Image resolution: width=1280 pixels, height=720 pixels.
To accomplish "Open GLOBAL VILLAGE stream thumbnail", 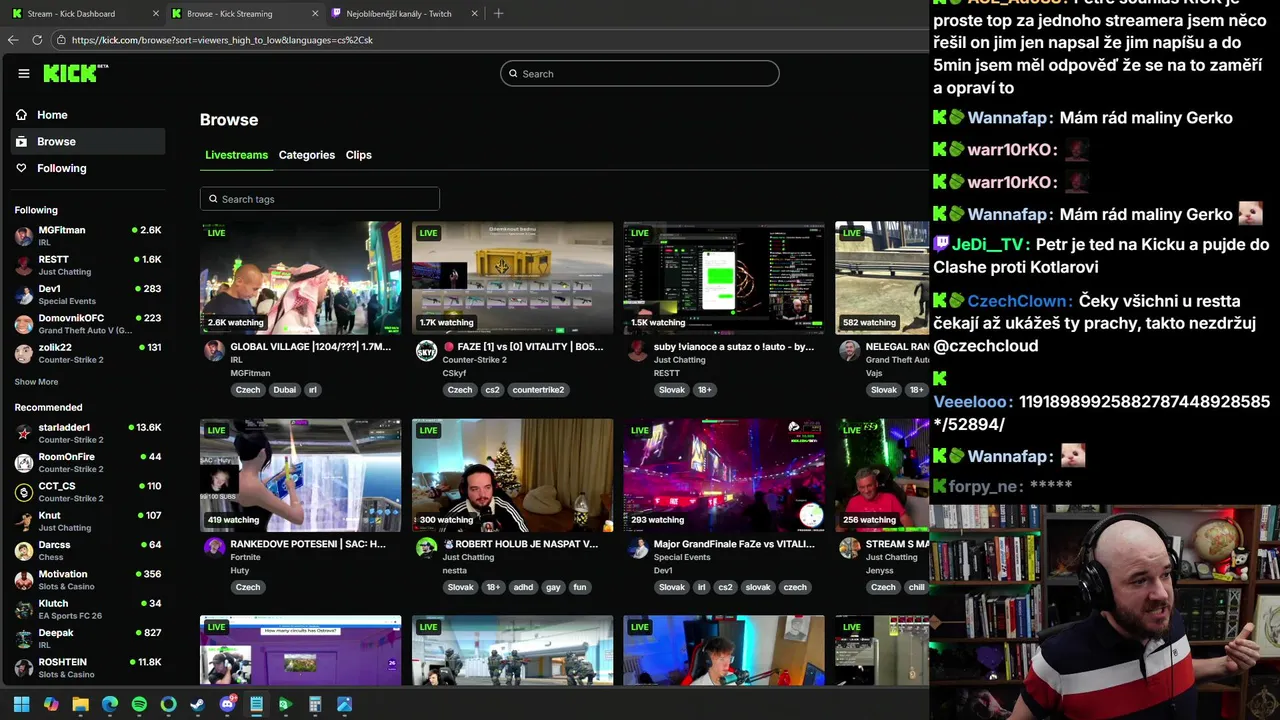I will (x=301, y=278).
